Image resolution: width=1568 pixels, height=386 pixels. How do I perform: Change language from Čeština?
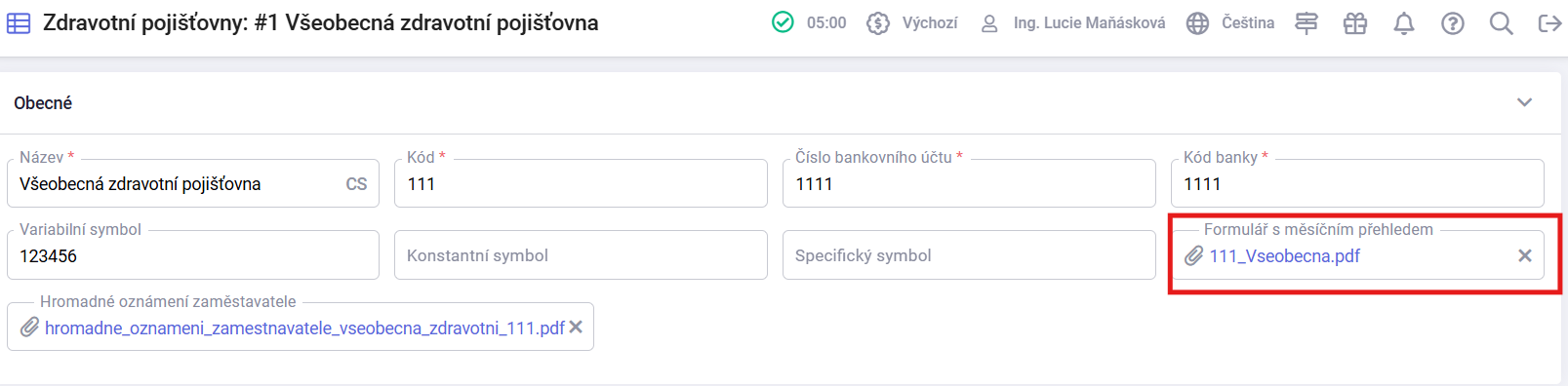1230,22
